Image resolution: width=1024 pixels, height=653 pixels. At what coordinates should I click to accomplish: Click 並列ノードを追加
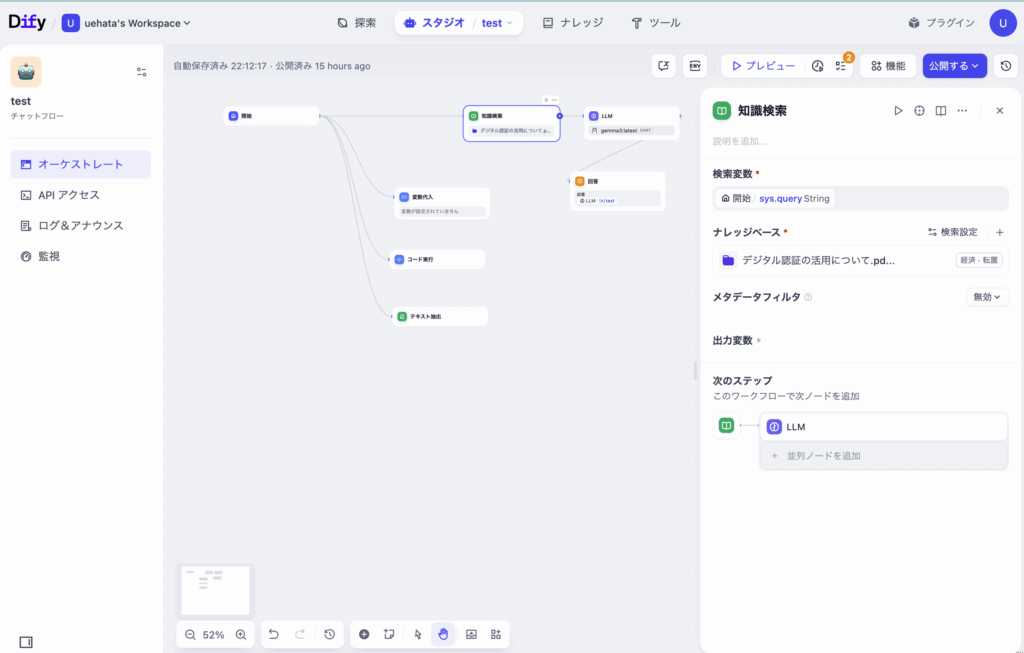883,456
